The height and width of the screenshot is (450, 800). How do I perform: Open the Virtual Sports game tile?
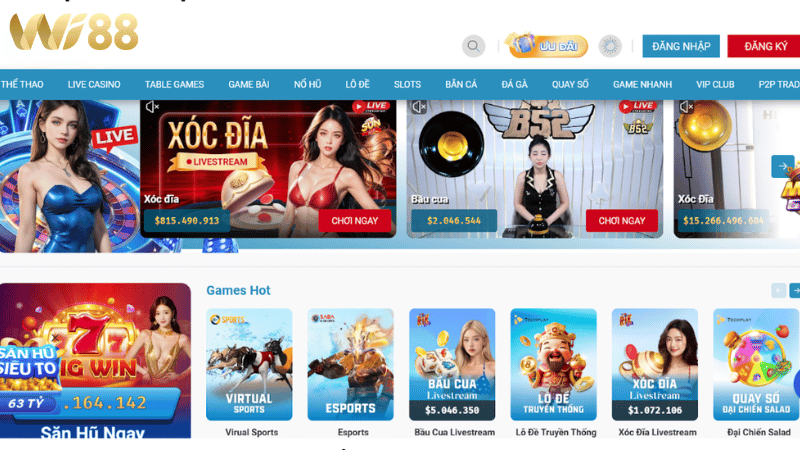[249, 364]
